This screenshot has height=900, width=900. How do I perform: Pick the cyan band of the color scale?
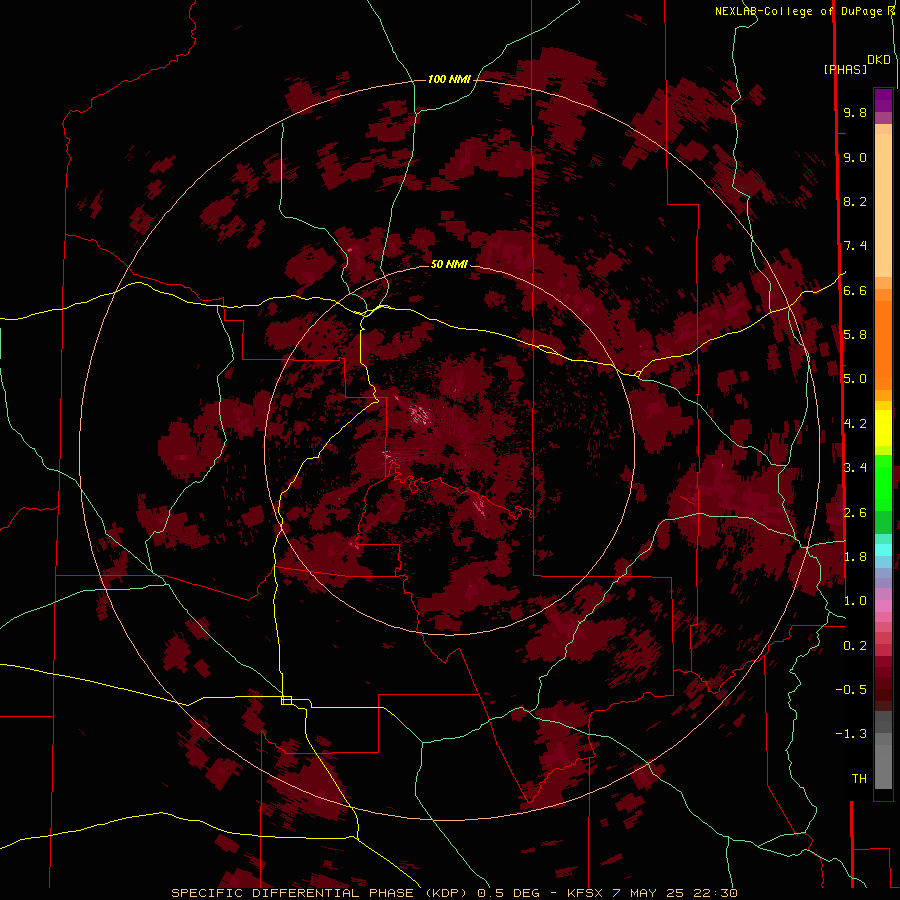(883, 550)
